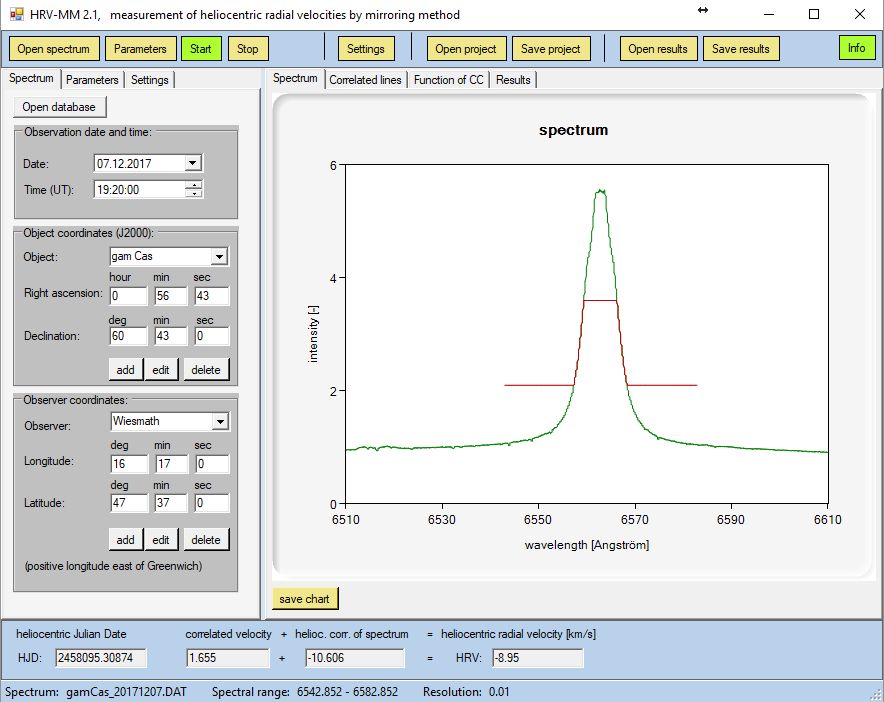The image size is (884, 702).
Task: Click the Right ascension hour field
Action: tap(129, 296)
